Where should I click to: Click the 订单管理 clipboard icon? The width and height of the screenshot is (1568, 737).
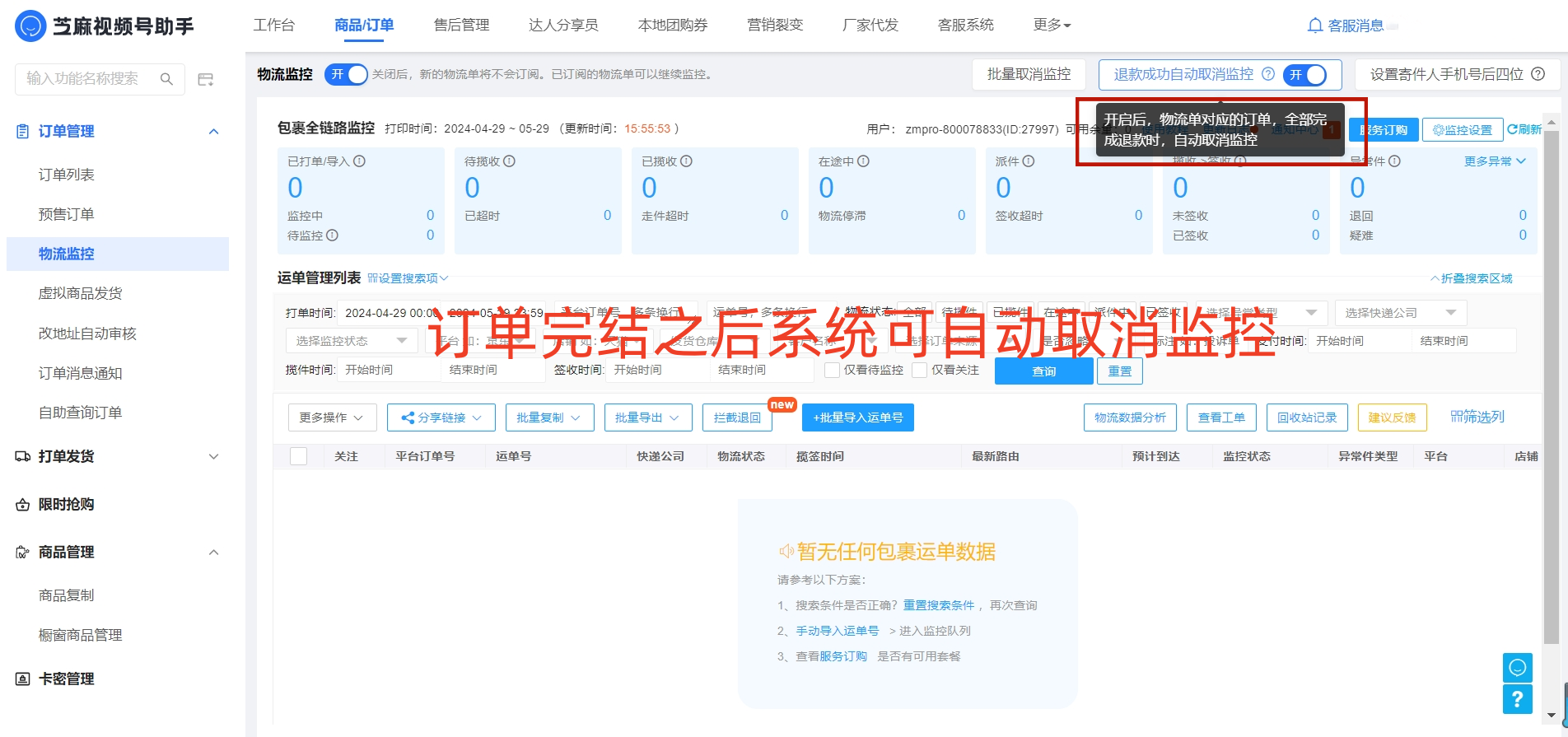point(23,131)
